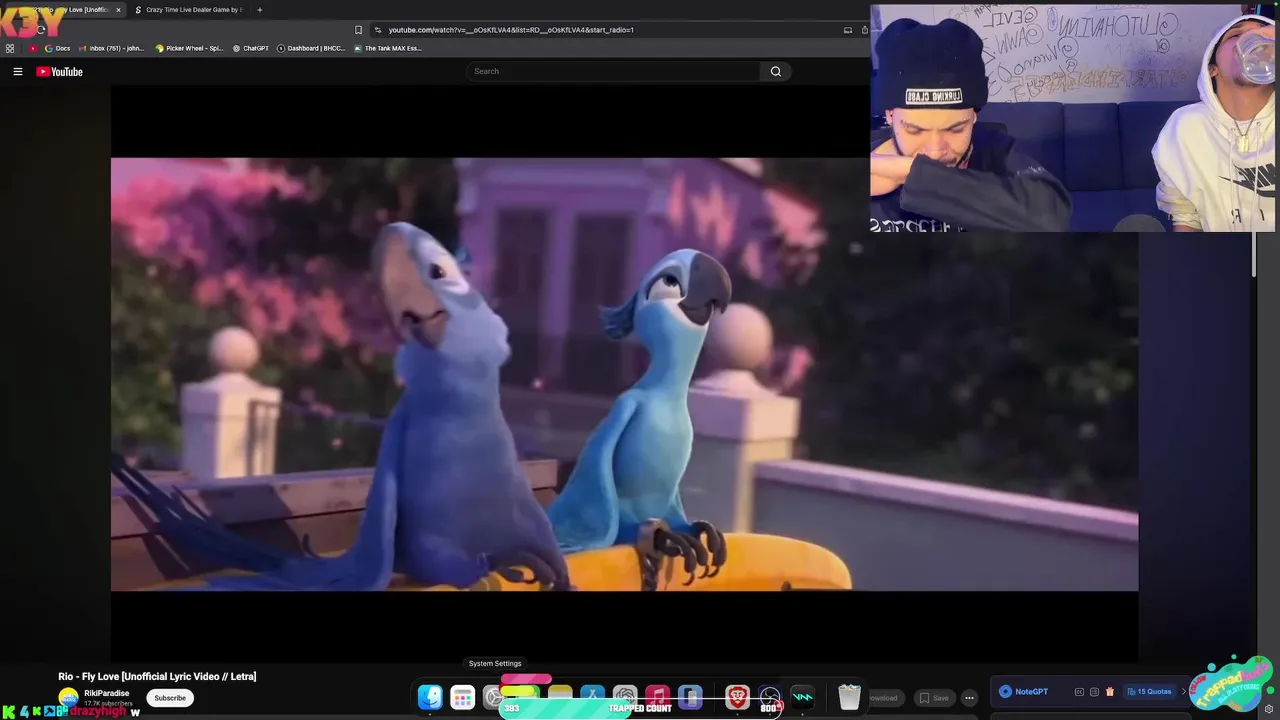Reload the page with the refresh icon
The height and width of the screenshot is (720, 1280).
tap(40, 30)
